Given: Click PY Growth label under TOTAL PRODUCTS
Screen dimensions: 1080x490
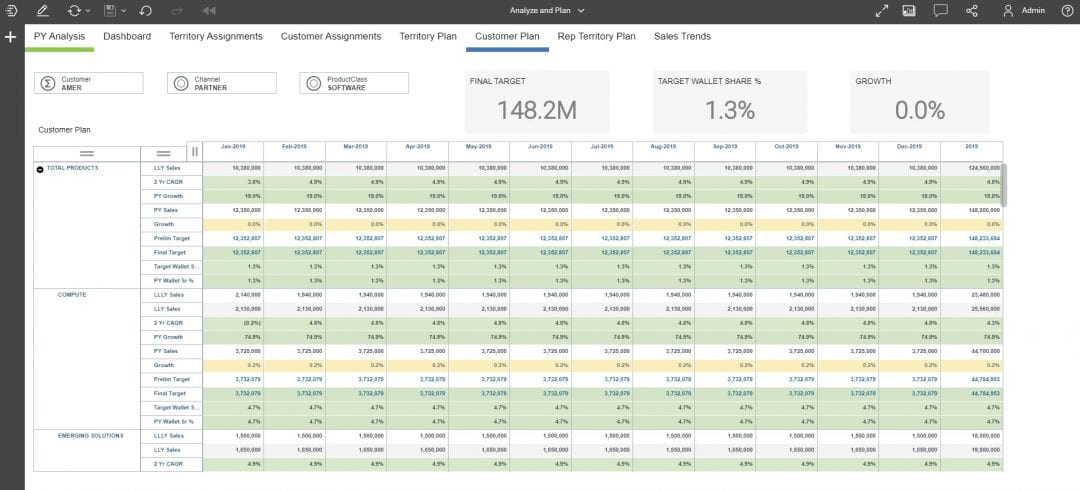Looking at the screenshot, I should tap(168, 196).
